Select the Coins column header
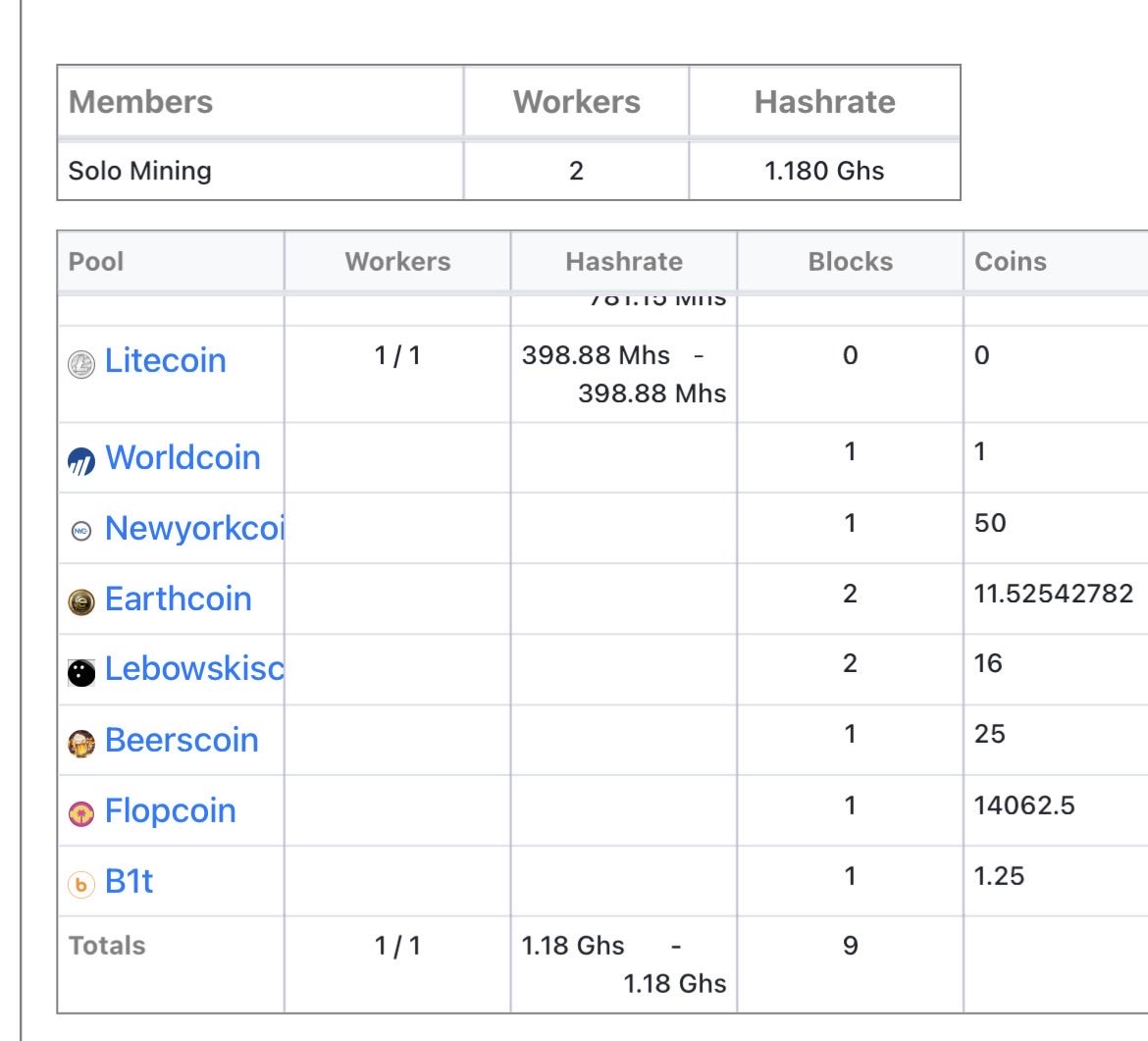 [1011, 262]
